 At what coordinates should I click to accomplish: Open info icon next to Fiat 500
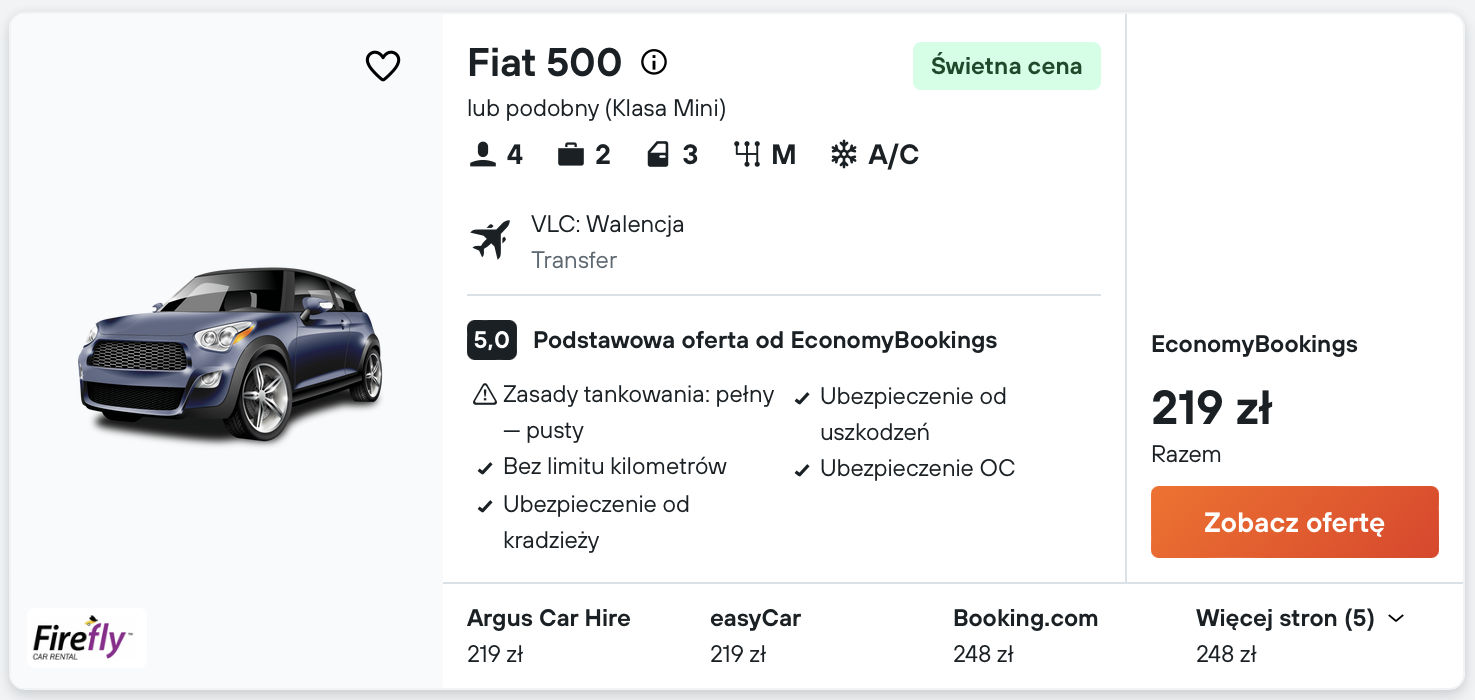654,63
